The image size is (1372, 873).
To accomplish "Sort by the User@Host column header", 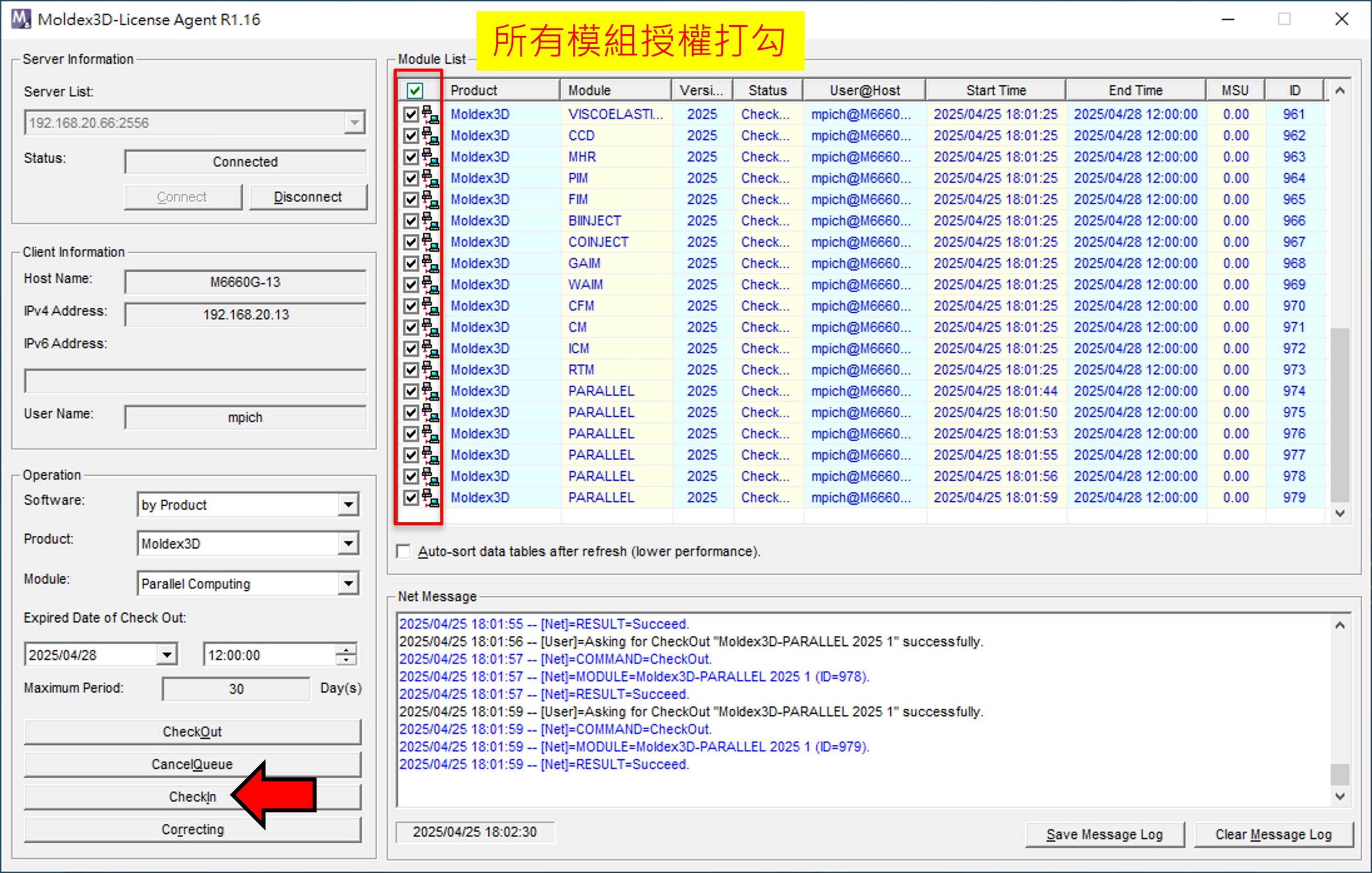I will tap(864, 90).
